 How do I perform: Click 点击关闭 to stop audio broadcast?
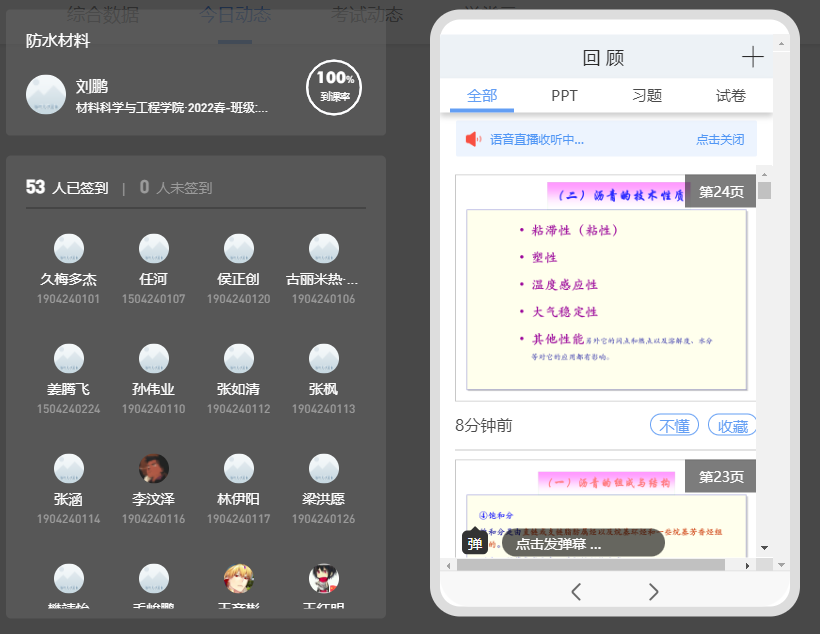(x=720, y=140)
